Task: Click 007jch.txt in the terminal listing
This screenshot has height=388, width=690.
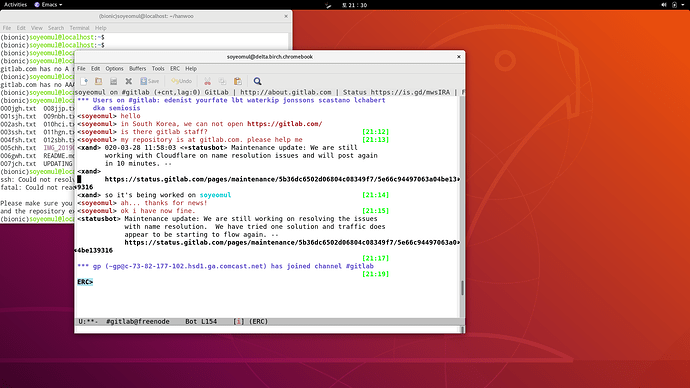Action: click(18, 164)
